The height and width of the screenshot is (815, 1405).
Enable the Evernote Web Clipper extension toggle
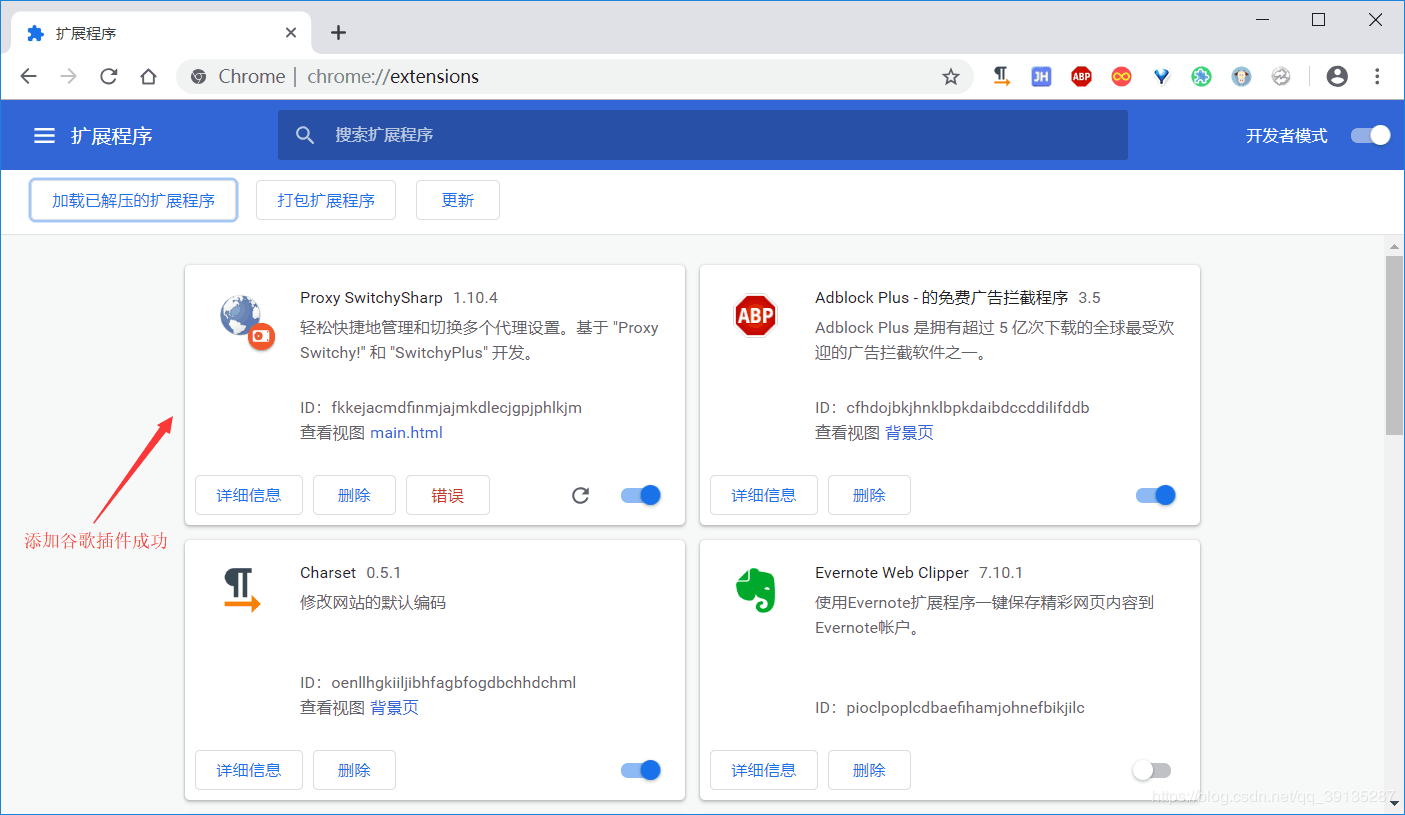(1151, 770)
